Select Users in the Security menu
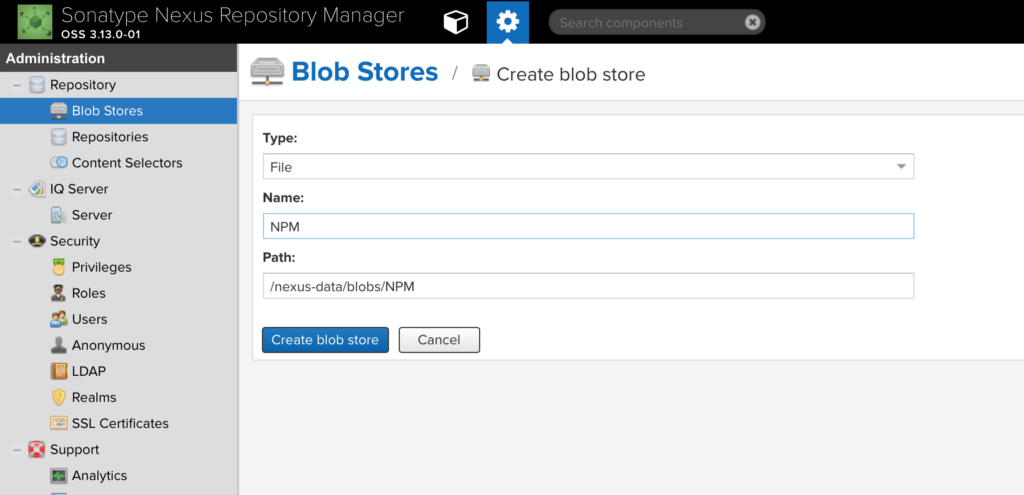Screen dimensions: 1024x495 coord(89,319)
